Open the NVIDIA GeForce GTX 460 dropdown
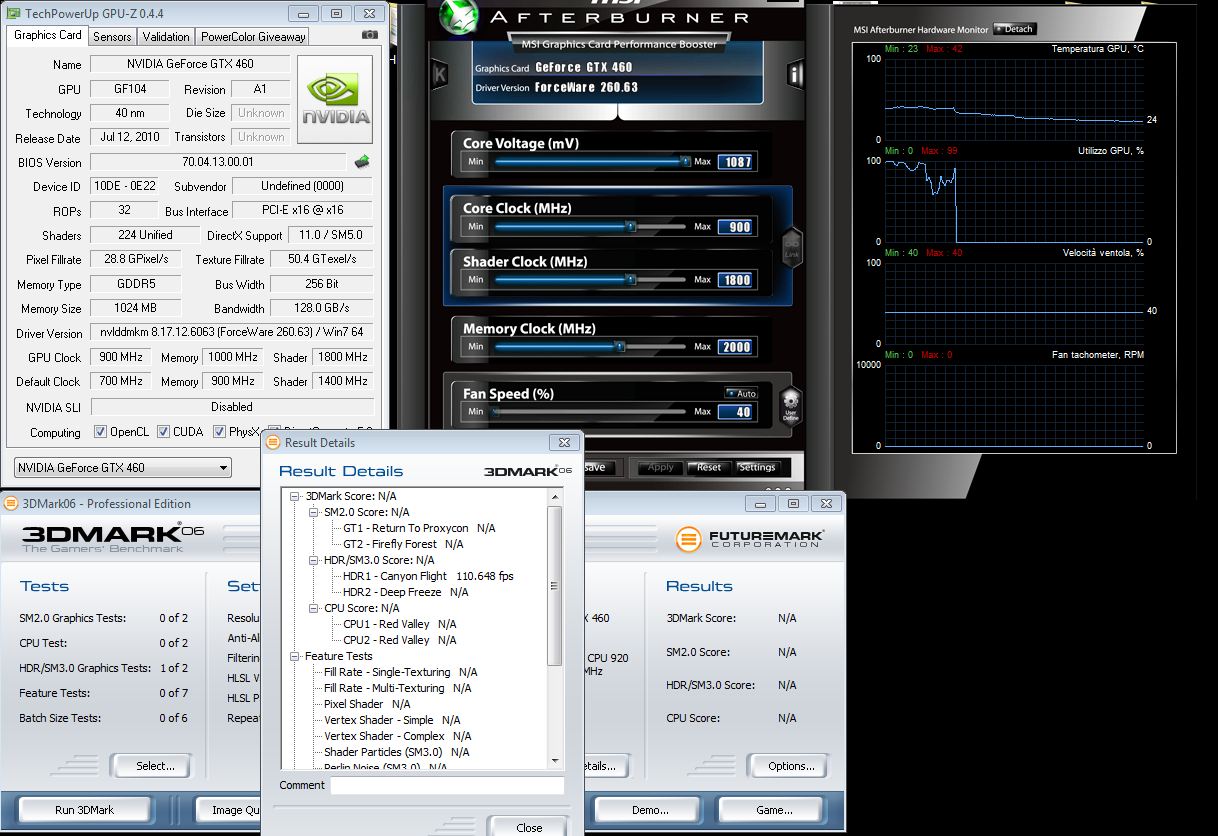 tap(123, 467)
